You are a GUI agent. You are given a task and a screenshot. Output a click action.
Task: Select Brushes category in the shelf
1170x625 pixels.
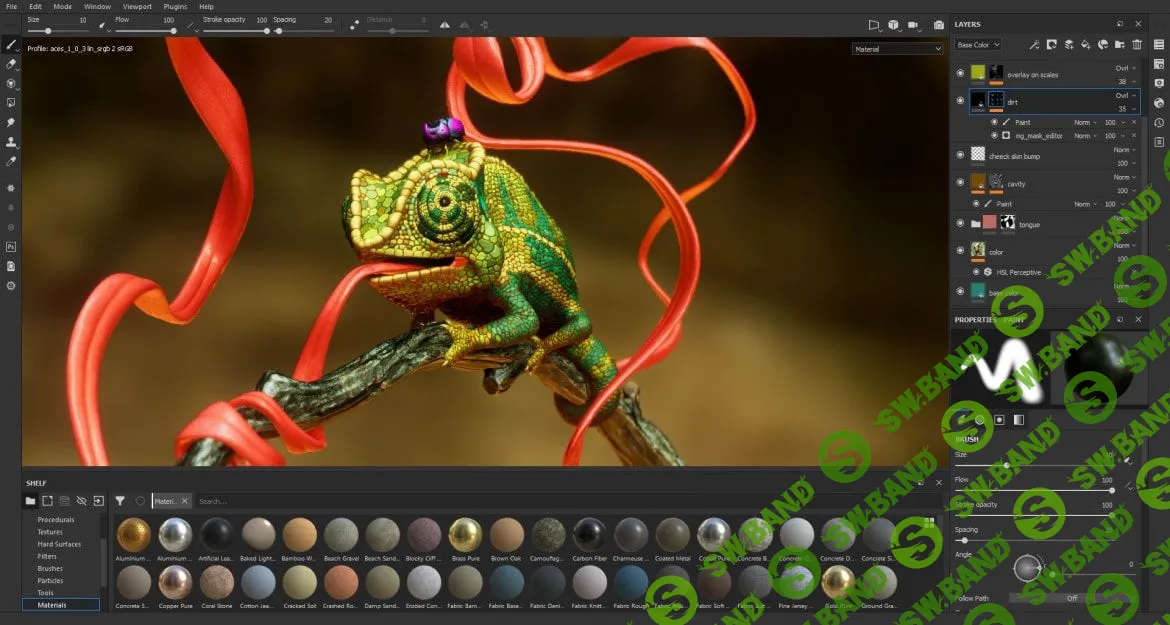(x=50, y=569)
